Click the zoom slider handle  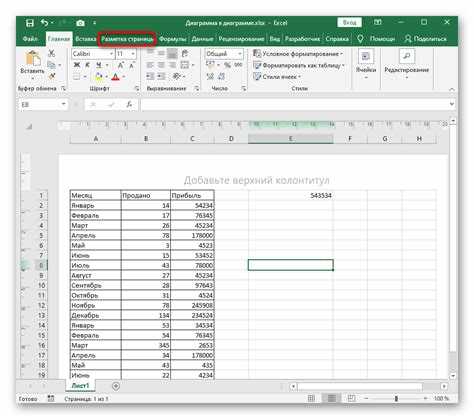click(x=396, y=398)
